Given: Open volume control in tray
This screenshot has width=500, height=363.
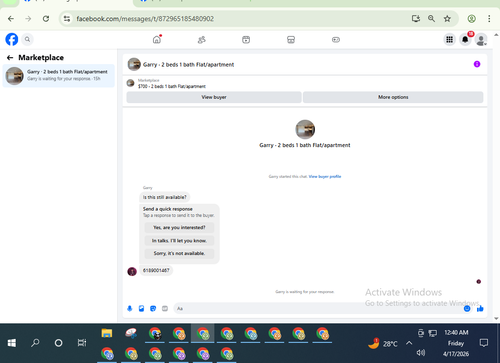Looking at the screenshot, I should pyautogui.click(x=421, y=353).
